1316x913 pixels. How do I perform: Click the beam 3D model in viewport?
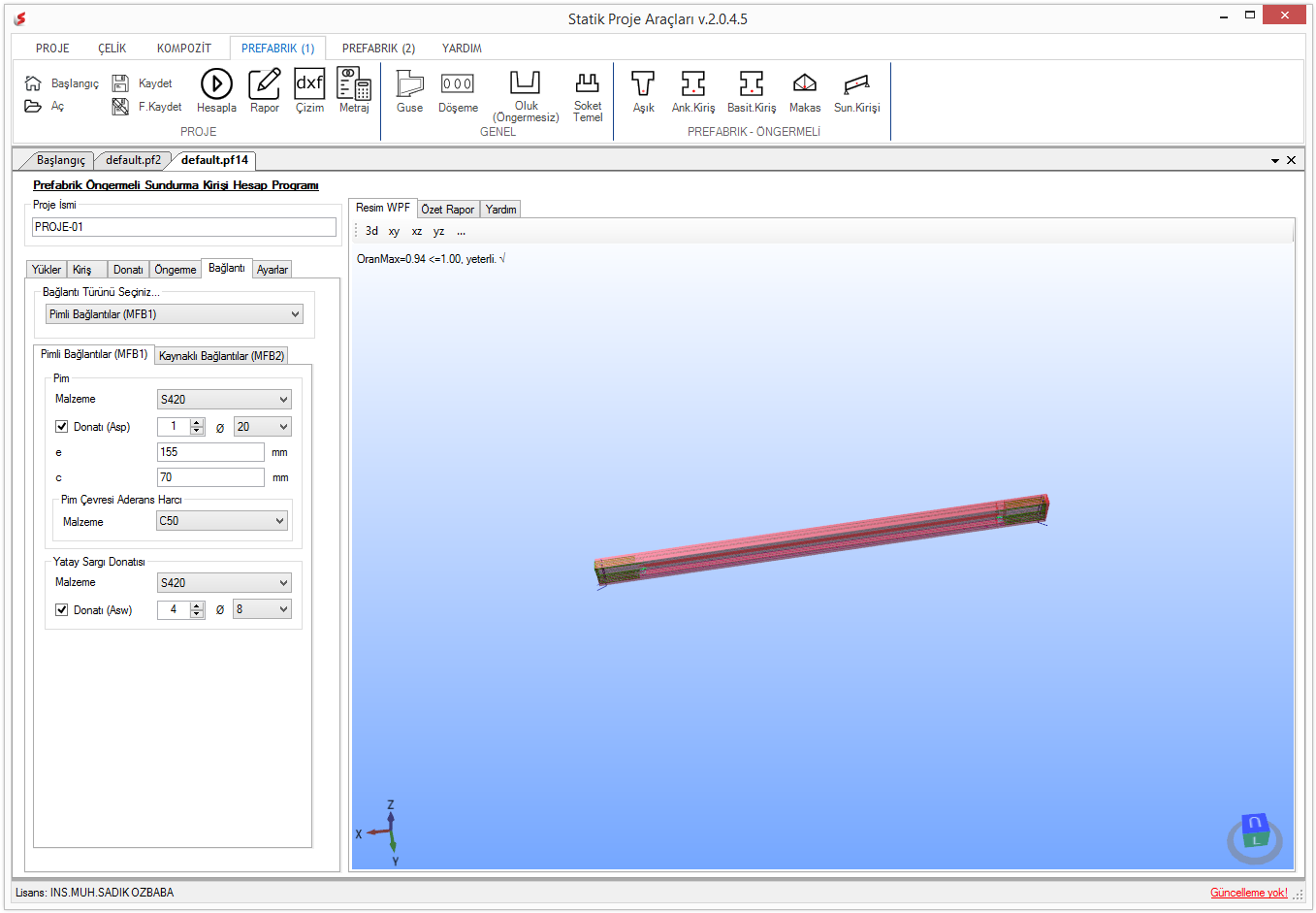click(822, 541)
